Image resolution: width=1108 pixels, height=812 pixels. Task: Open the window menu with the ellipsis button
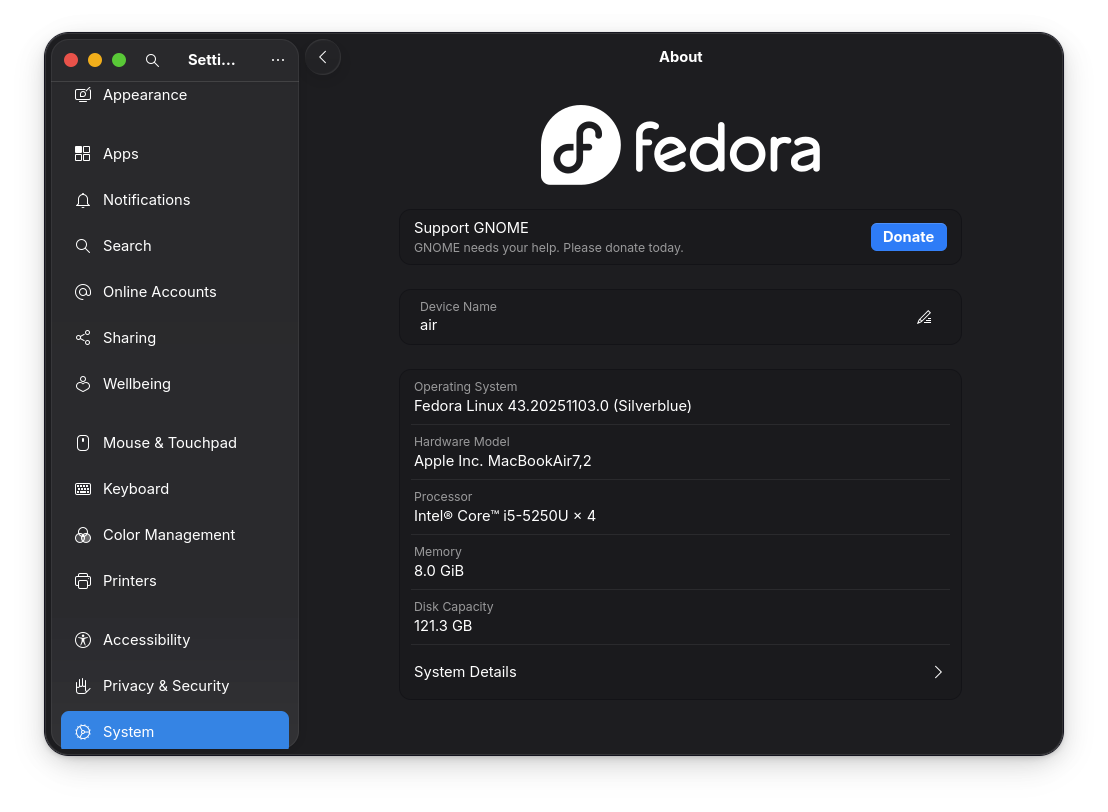tap(277, 60)
